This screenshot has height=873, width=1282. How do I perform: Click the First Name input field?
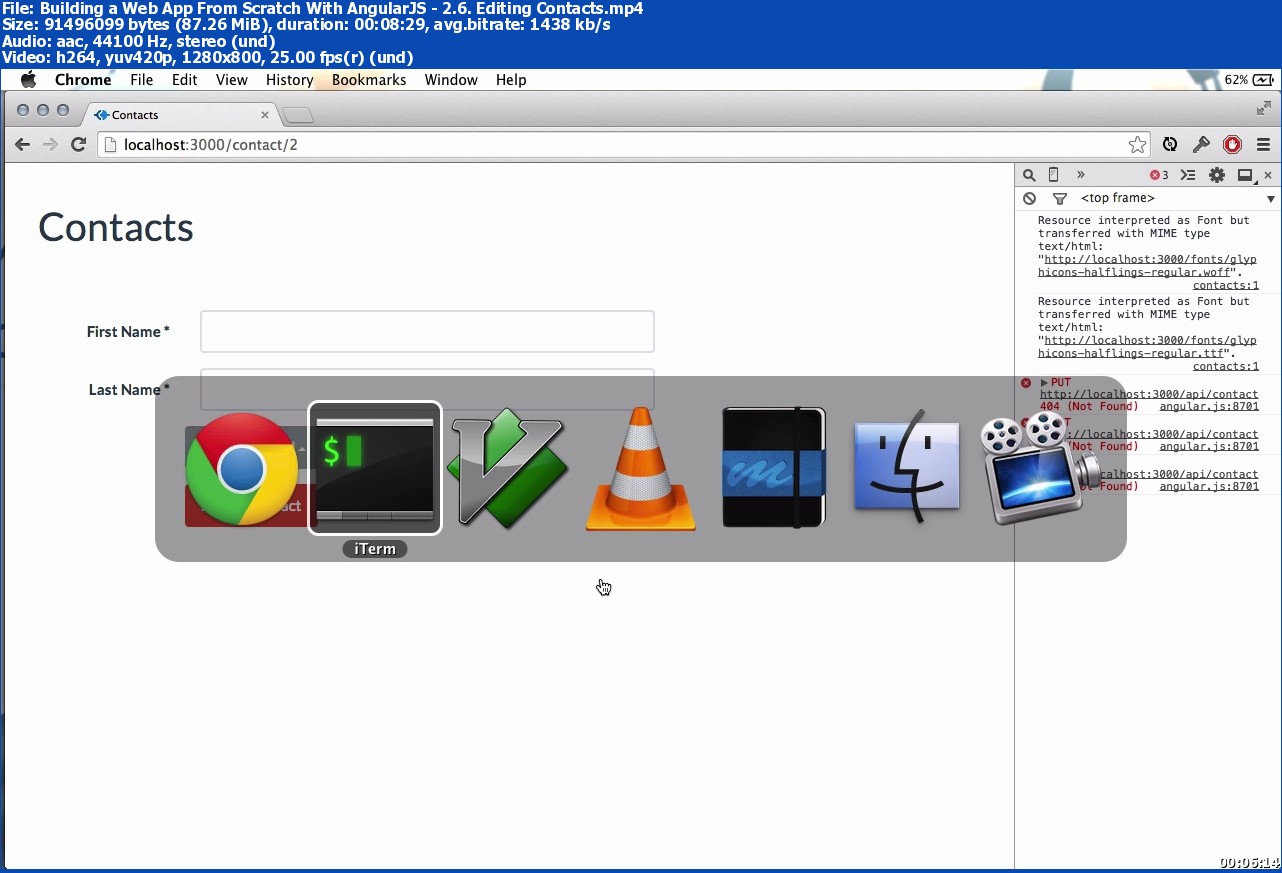tap(427, 332)
